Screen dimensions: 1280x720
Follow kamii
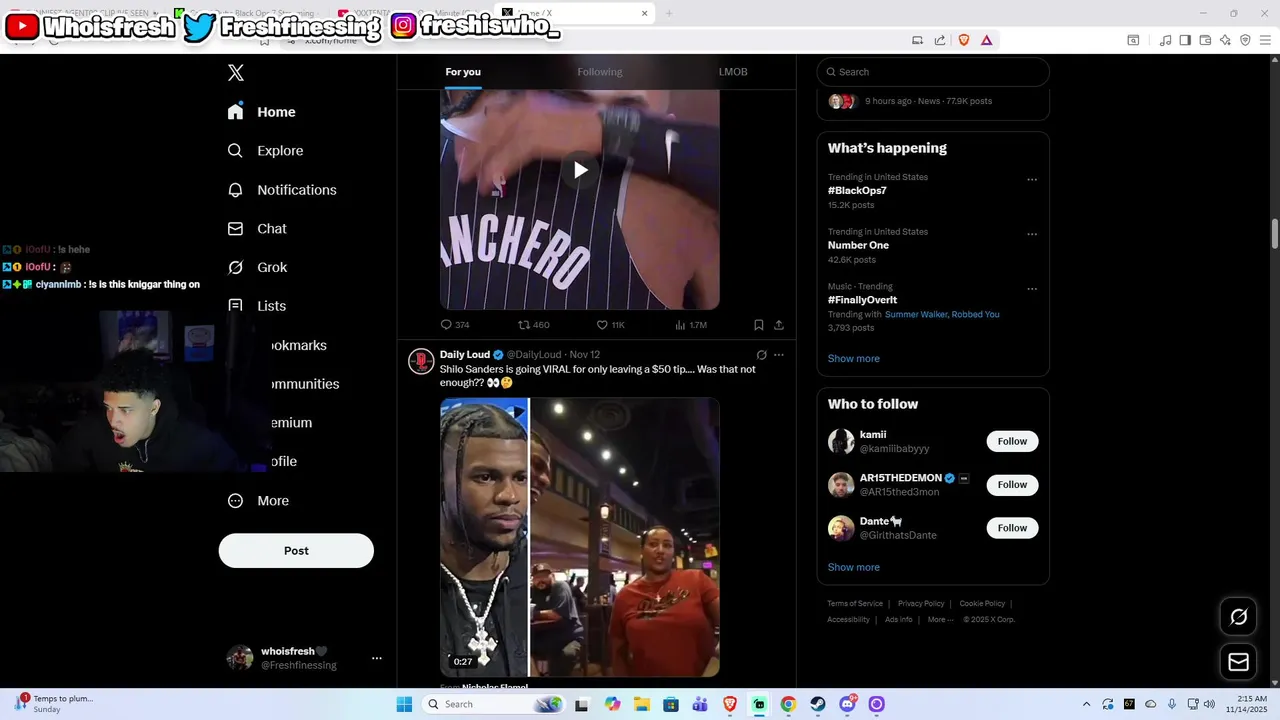(1012, 441)
